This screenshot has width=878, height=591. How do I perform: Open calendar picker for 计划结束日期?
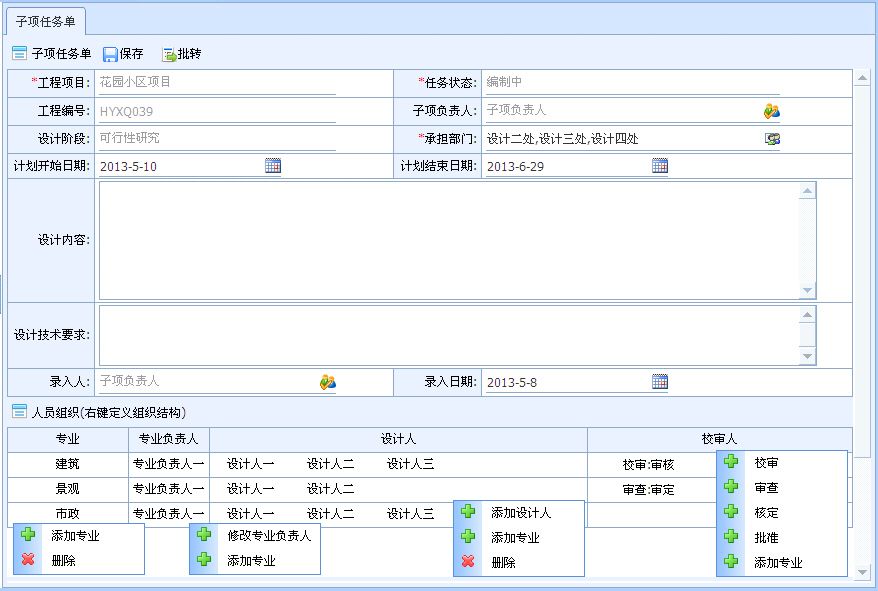660,166
